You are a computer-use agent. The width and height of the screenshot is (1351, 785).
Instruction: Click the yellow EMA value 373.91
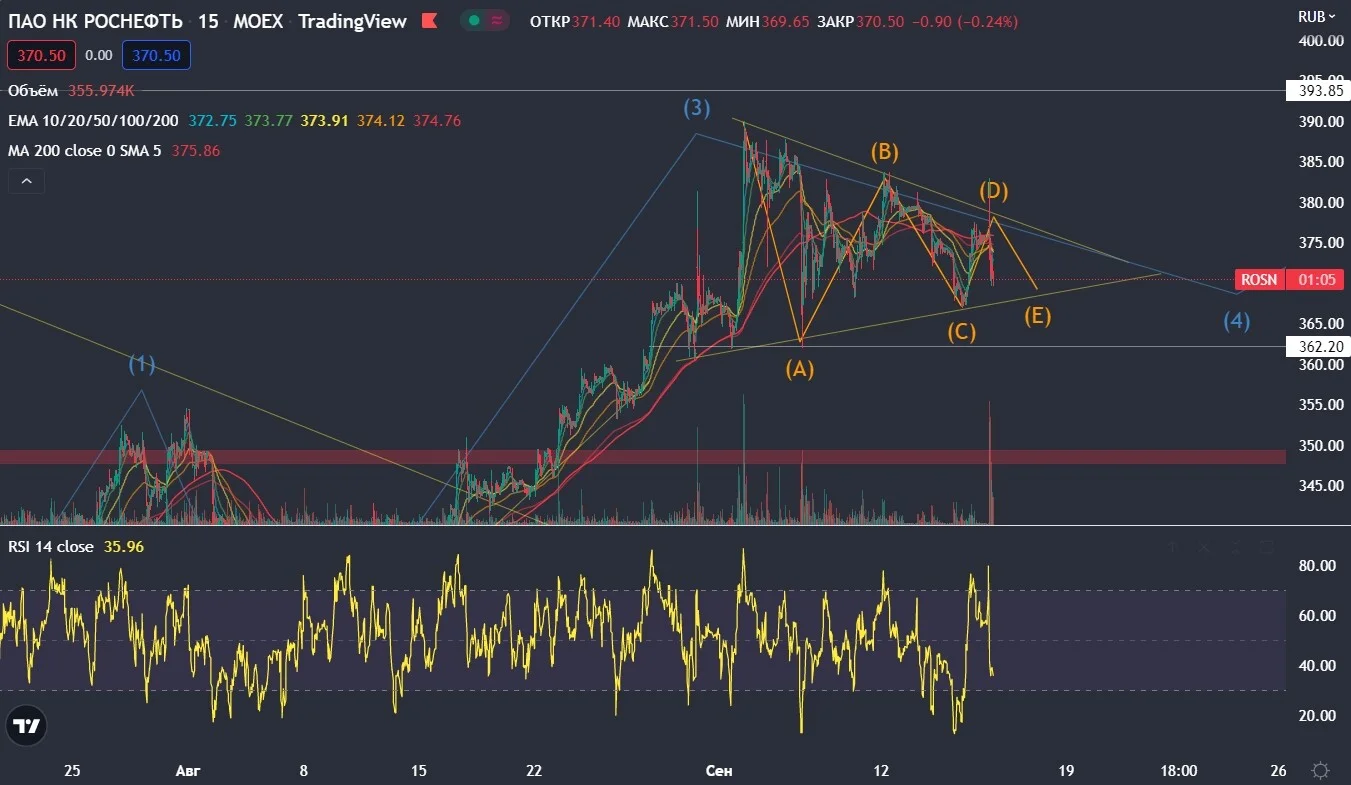[x=324, y=121]
